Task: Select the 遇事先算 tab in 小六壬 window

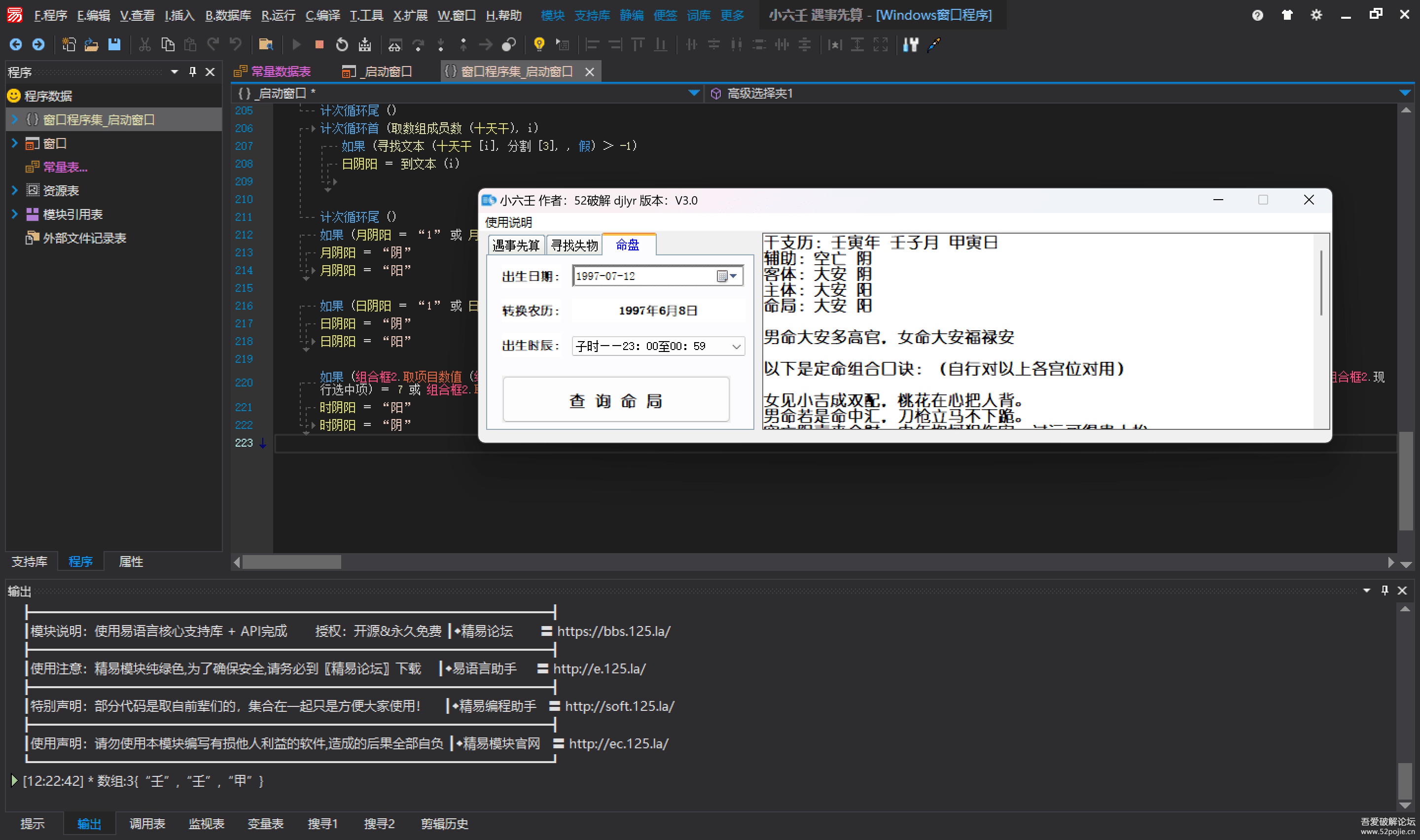Action: pos(516,245)
